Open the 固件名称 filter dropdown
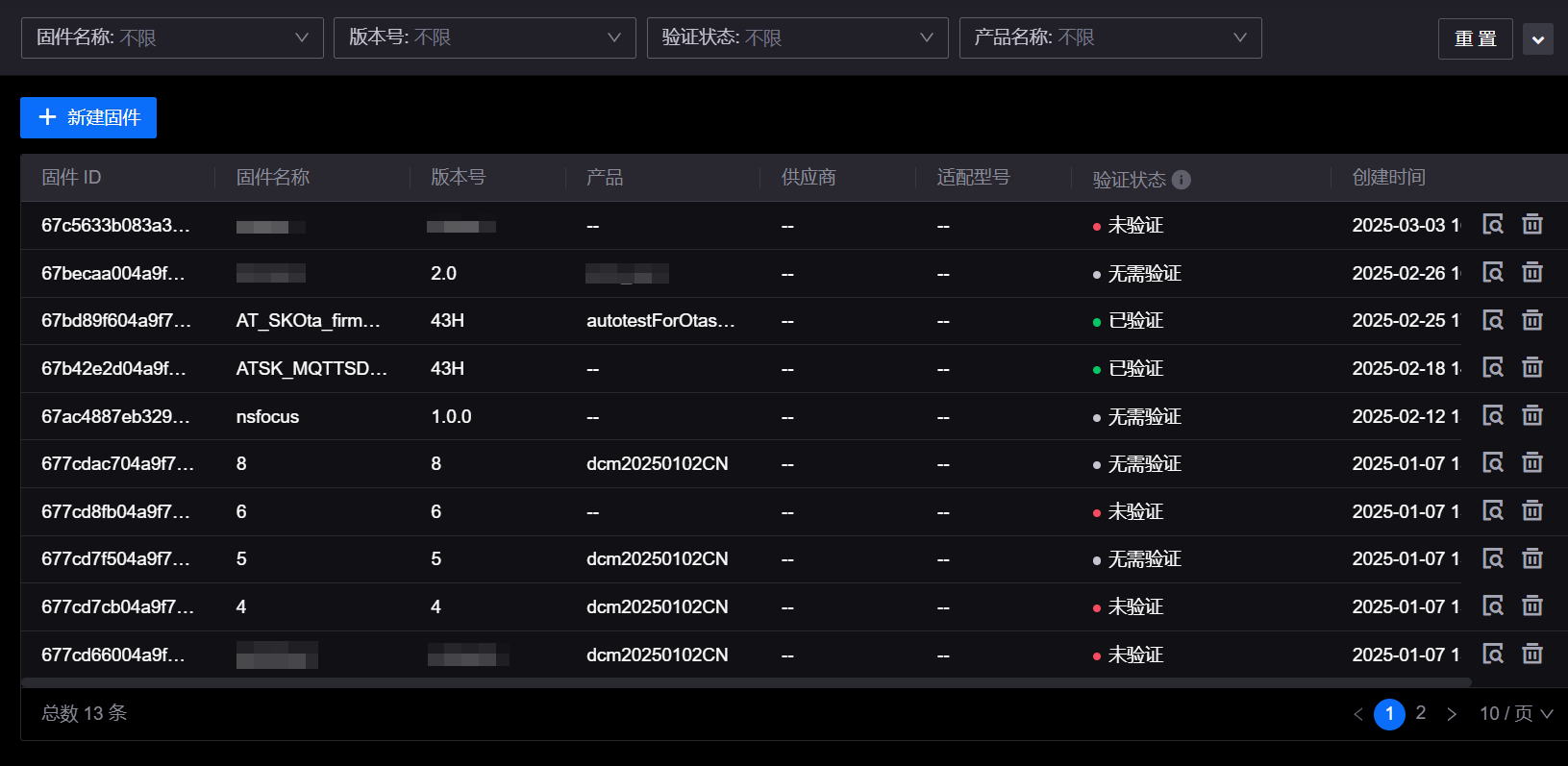This screenshot has height=766, width=1568. point(172,37)
